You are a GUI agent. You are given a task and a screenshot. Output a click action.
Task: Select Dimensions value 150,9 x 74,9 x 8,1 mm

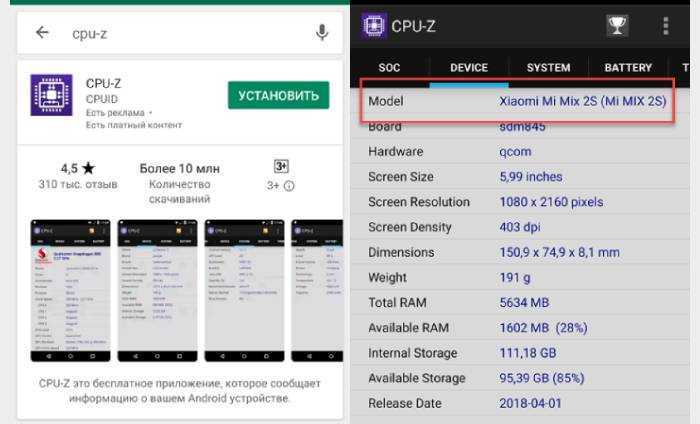point(559,253)
